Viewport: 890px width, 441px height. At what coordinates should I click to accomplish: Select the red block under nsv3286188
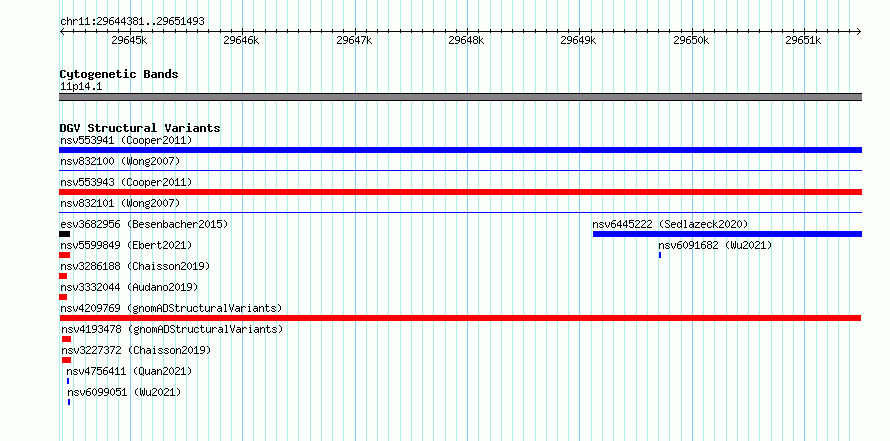[x=63, y=276]
